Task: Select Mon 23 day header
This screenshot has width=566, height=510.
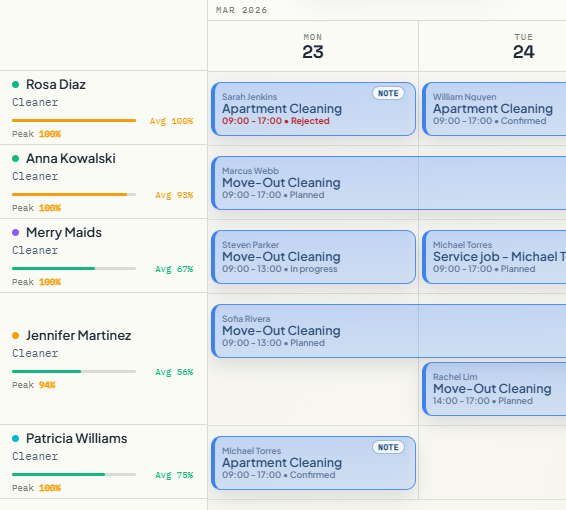Action: click(x=313, y=46)
